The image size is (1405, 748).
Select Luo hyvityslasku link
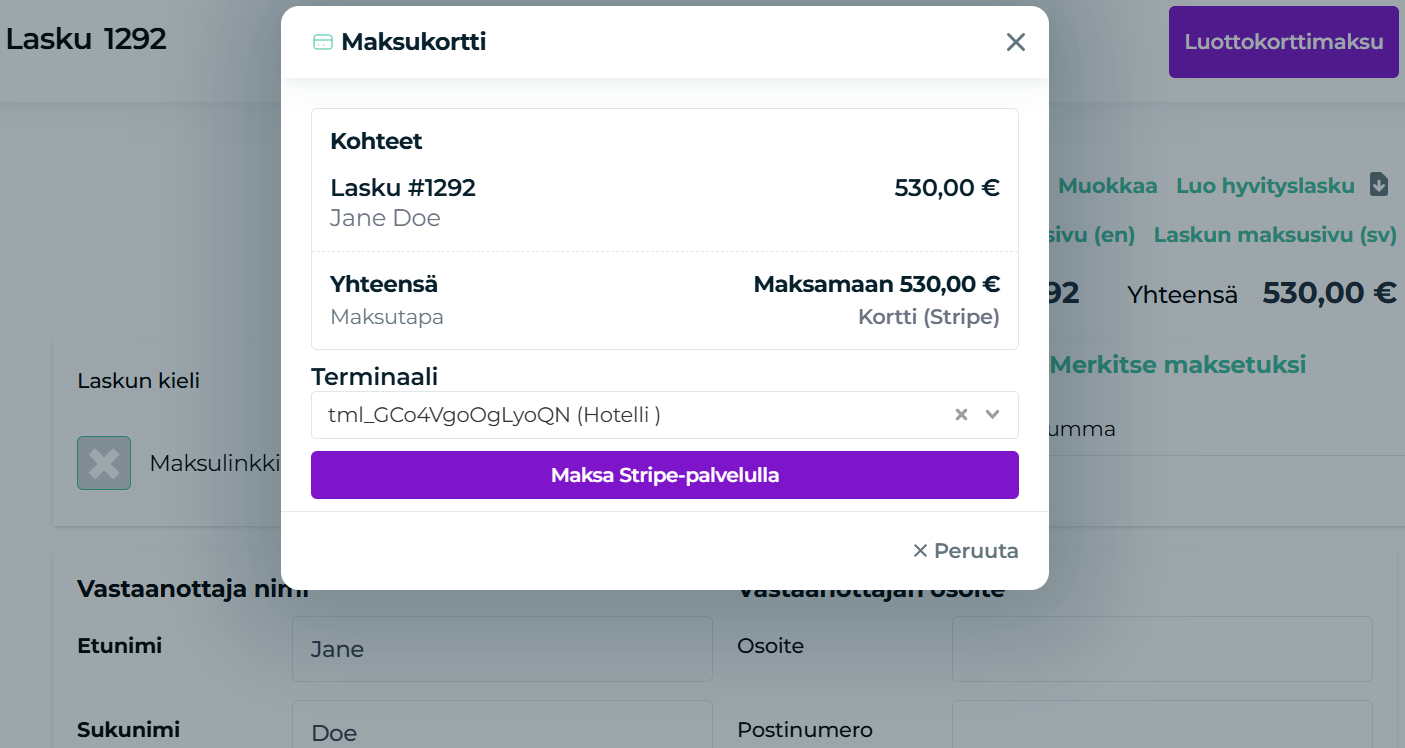pos(1265,185)
